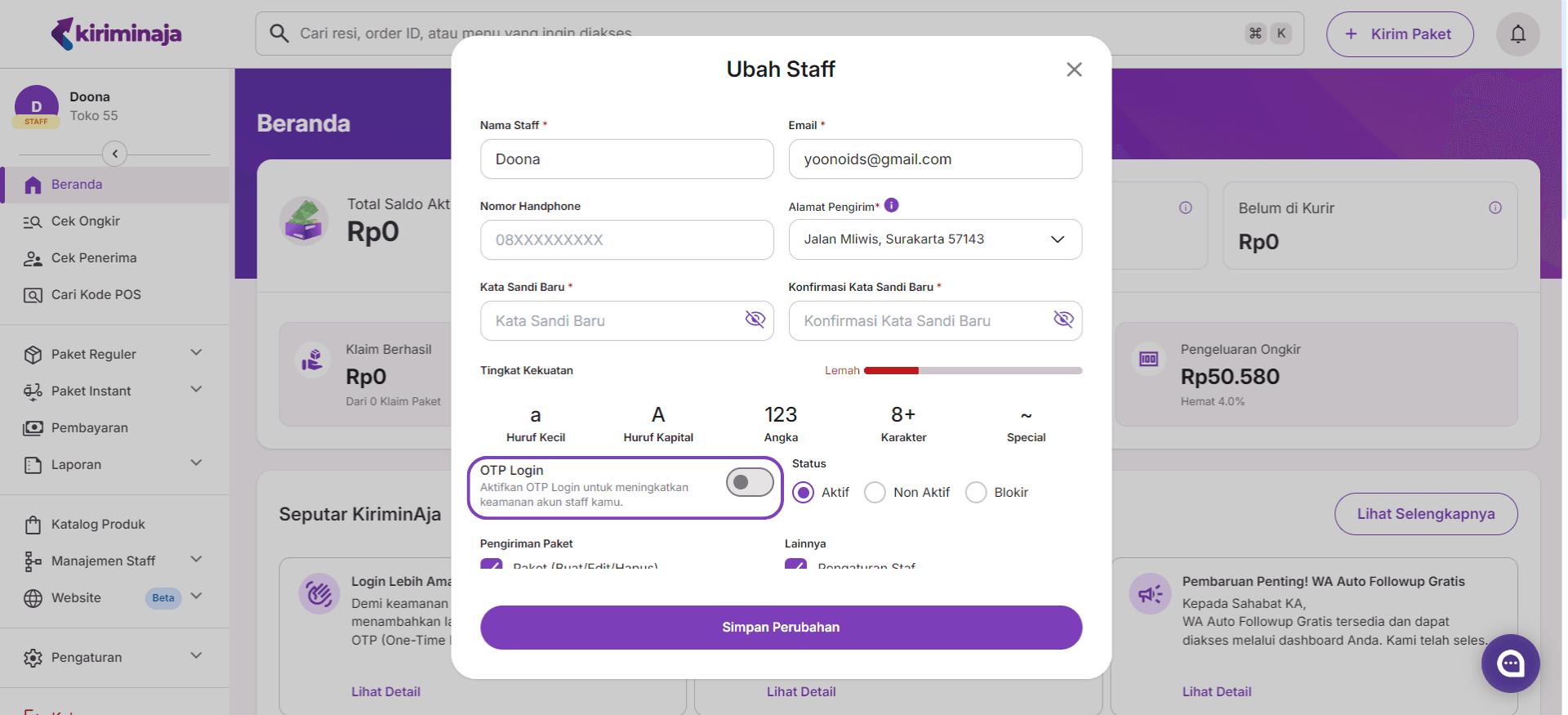Click the notification bell icon
1568x715 pixels.
click(x=1517, y=34)
